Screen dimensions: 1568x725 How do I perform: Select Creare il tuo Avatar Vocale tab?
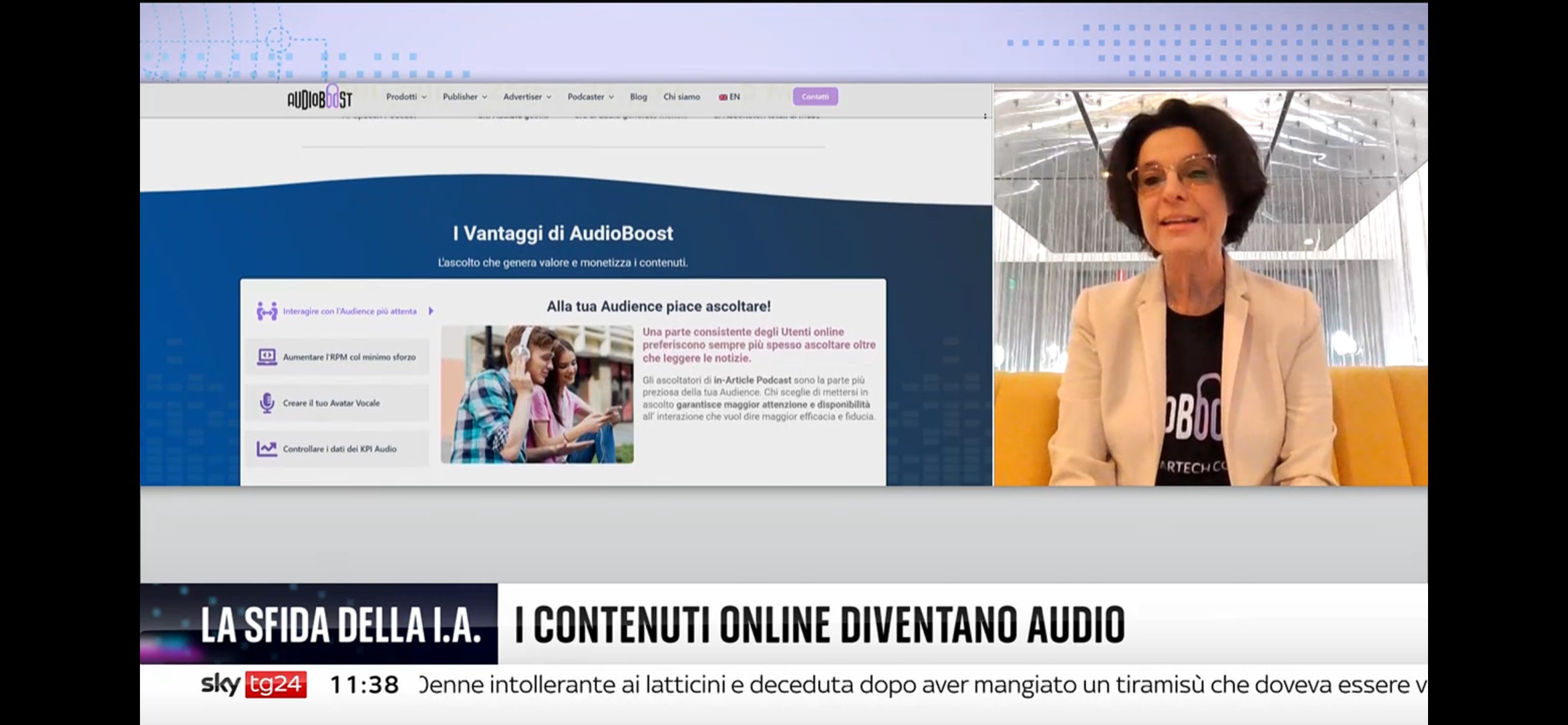click(338, 403)
